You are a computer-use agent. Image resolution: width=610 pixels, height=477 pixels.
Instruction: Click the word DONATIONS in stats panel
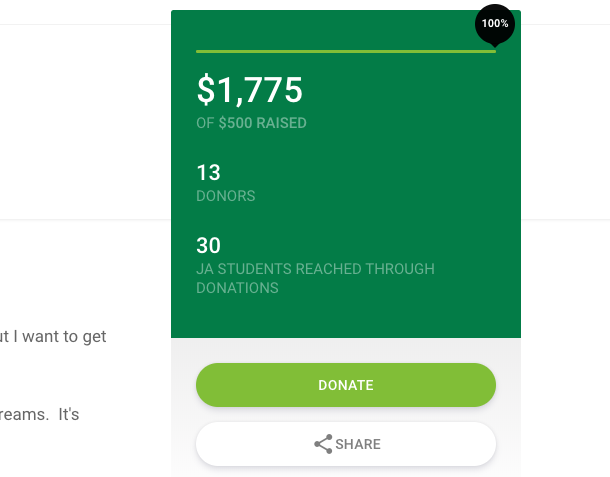[x=237, y=288]
